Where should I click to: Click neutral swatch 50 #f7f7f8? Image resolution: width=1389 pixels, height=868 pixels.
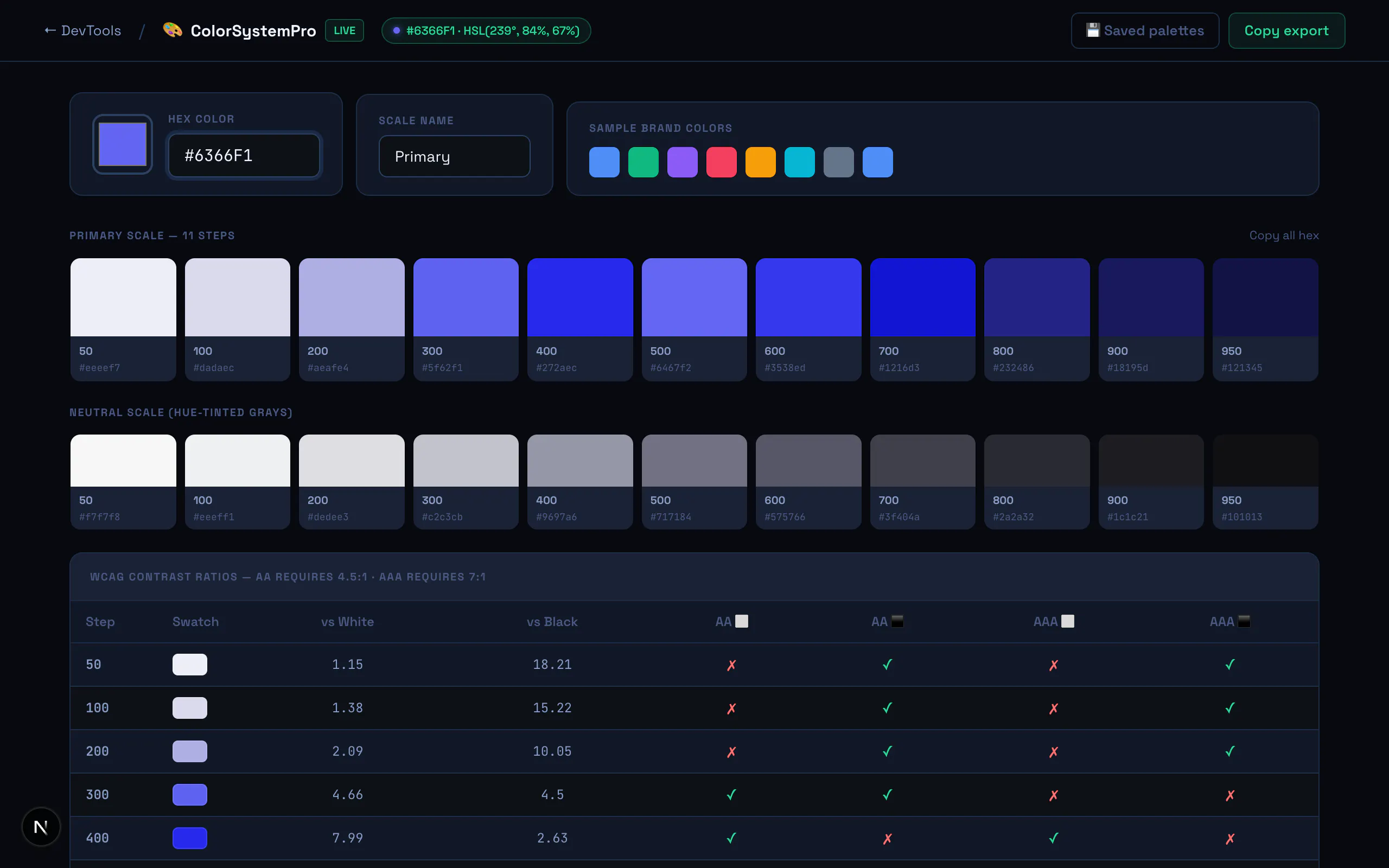(x=123, y=482)
